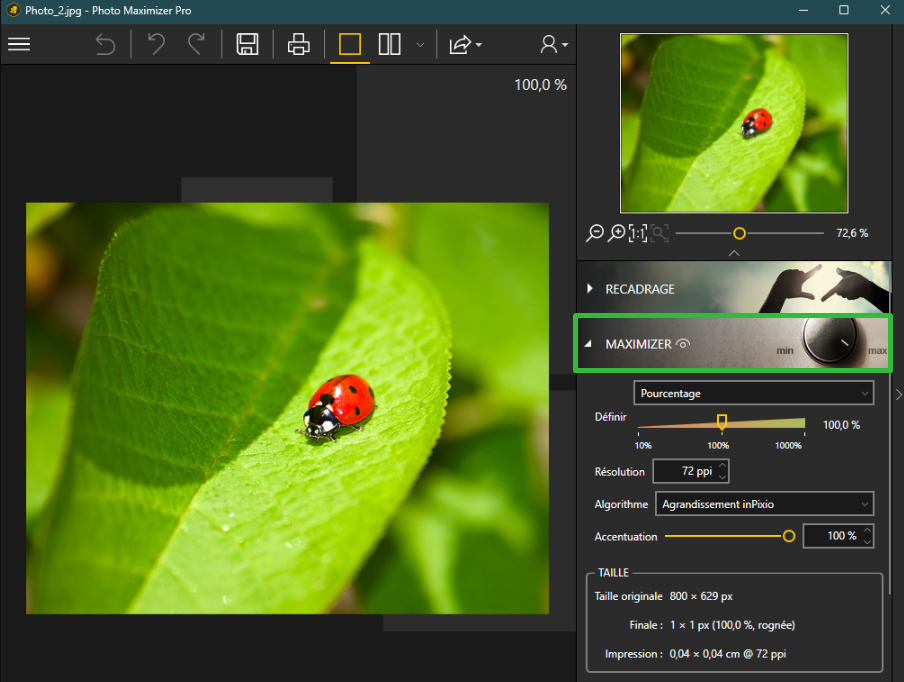Zoom out with the minus magnifier
This screenshot has height=682, width=904.
pyautogui.click(x=595, y=233)
